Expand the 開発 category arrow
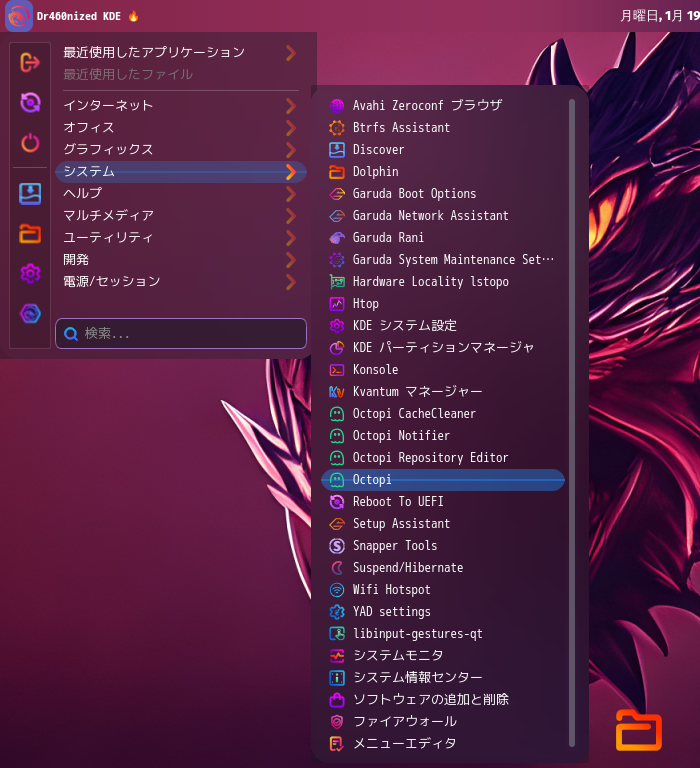700x768 pixels. 290,260
